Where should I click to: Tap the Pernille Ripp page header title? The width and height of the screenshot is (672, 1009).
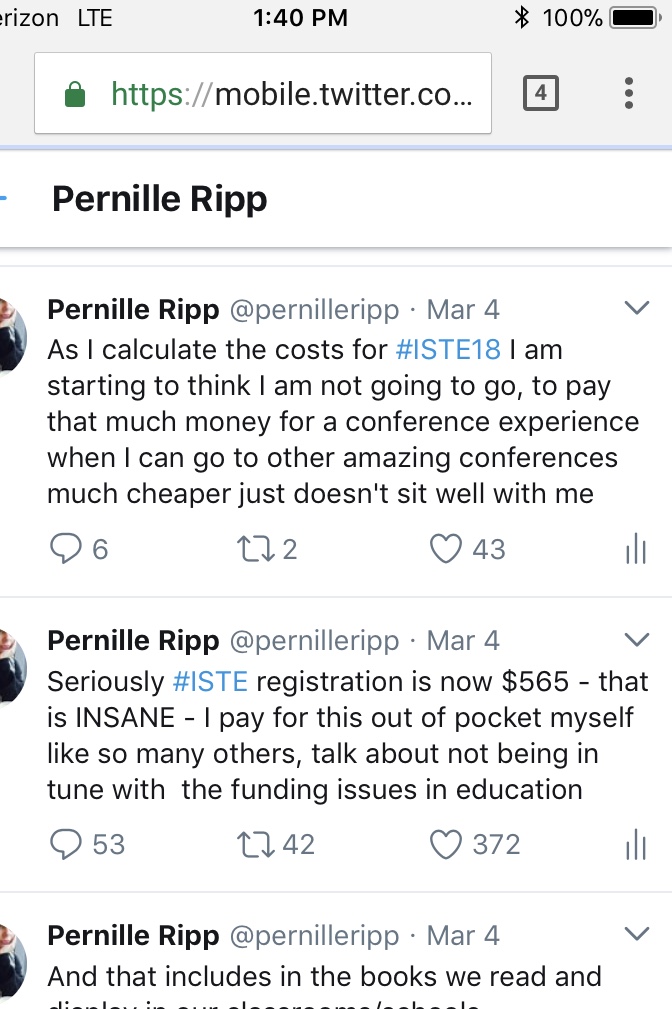[160, 199]
